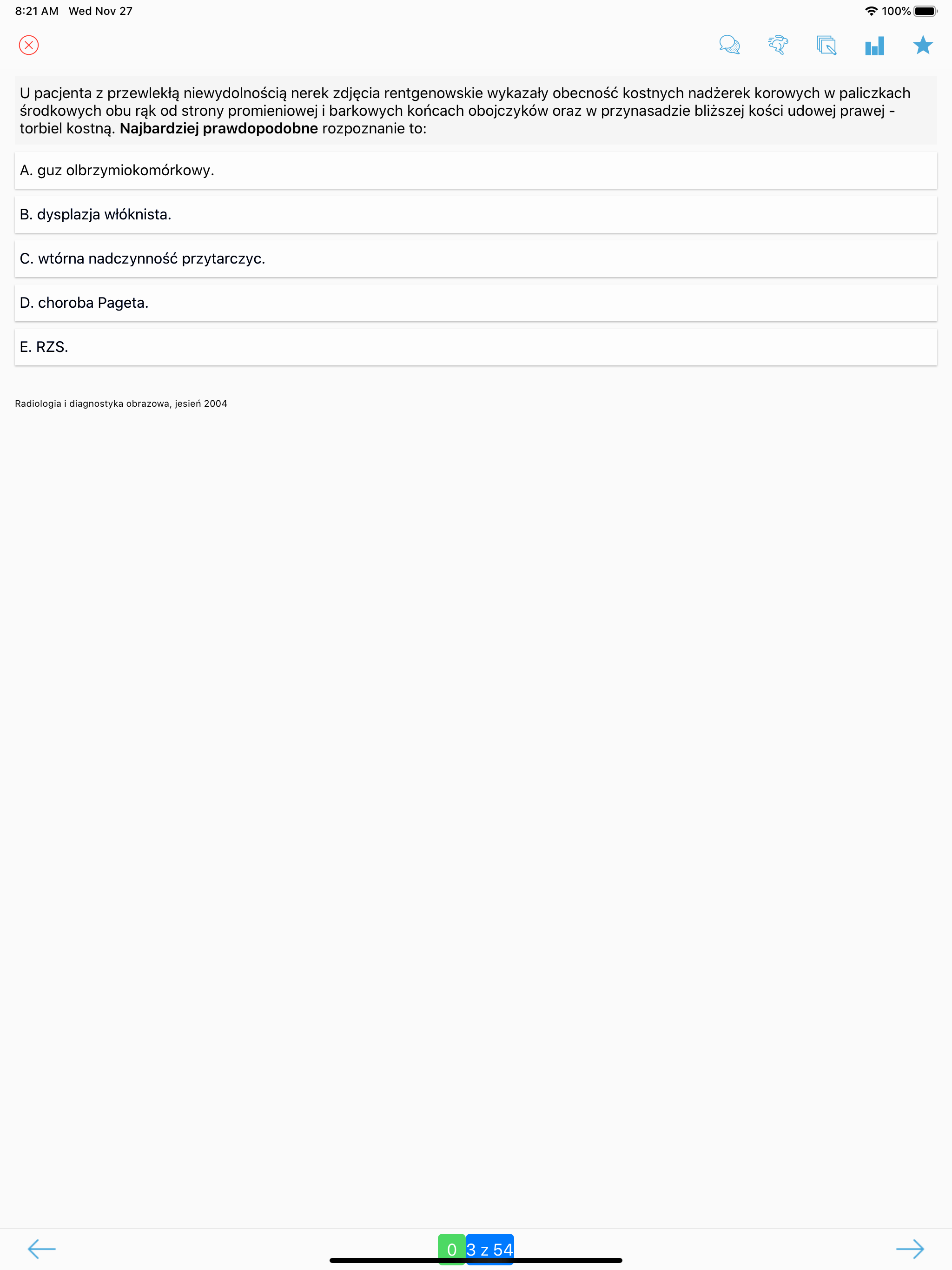This screenshot has height=1270, width=952.
Task: Go to next question with right arrow
Action: click(910, 1248)
